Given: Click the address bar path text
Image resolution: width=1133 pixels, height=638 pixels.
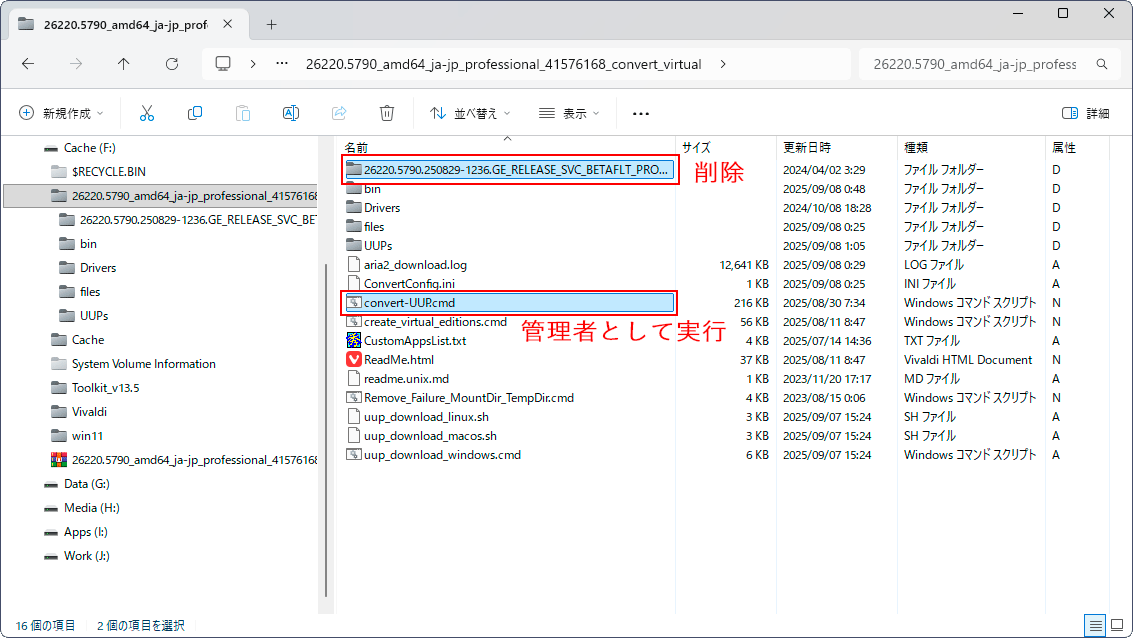Looking at the screenshot, I should tap(503, 64).
